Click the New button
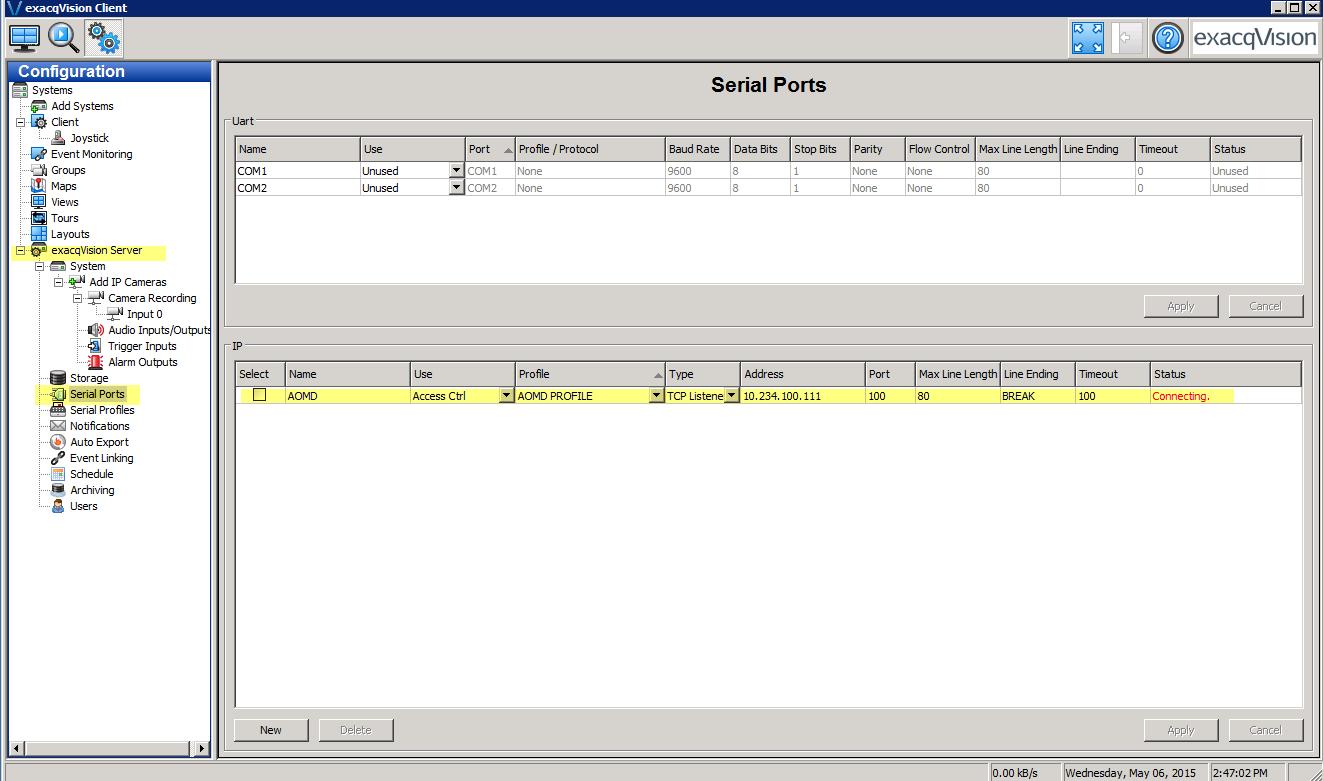Screen dimensions: 1324x781 [271, 730]
